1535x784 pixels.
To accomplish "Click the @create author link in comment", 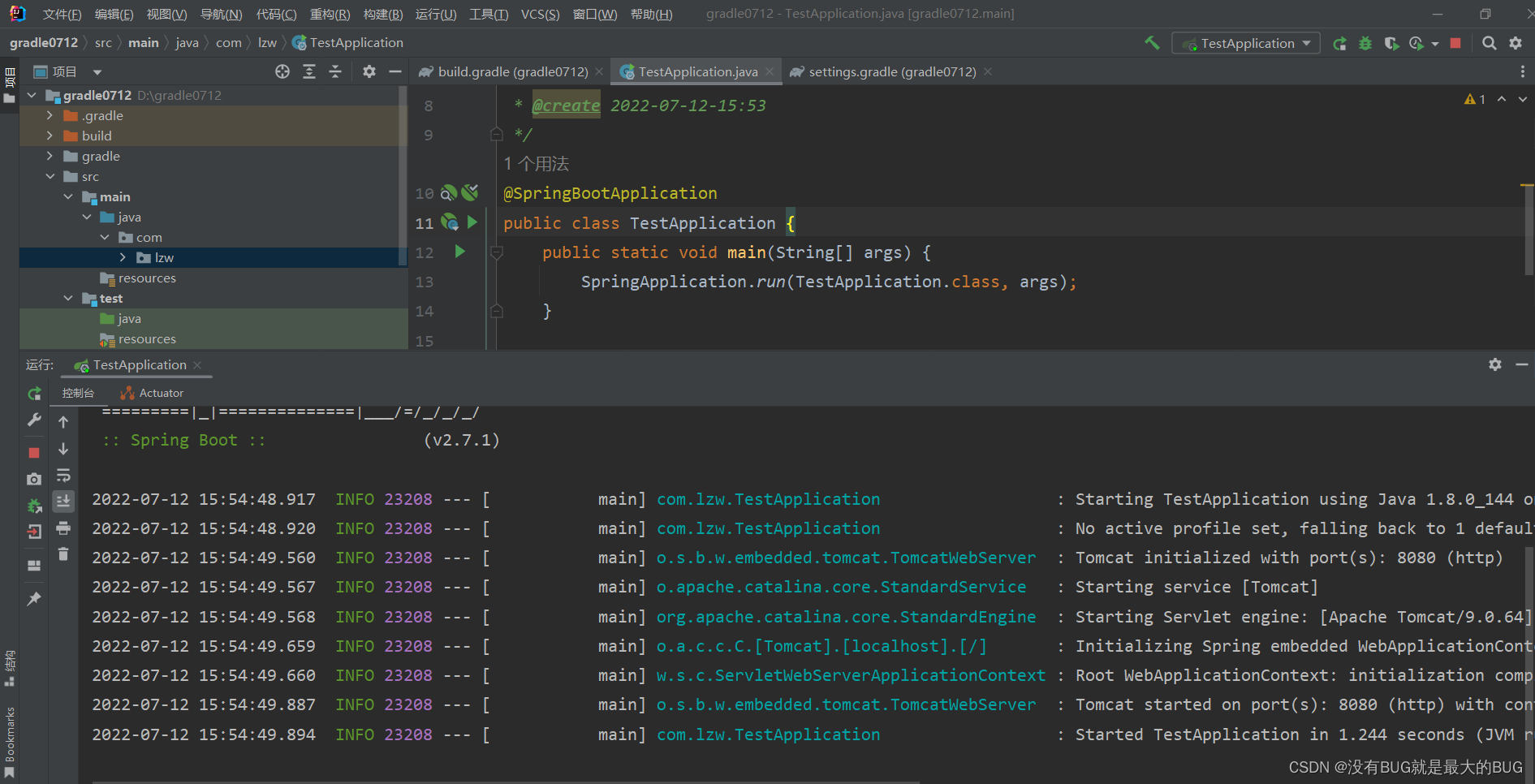I will [x=566, y=105].
